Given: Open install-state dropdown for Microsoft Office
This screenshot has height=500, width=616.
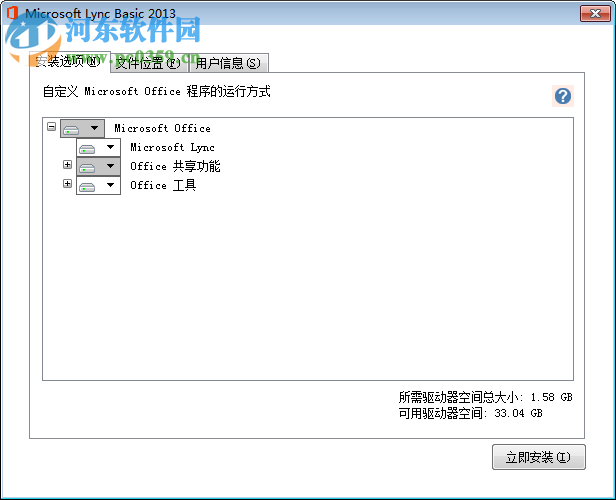Looking at the screenshot, I should [82, 128].
